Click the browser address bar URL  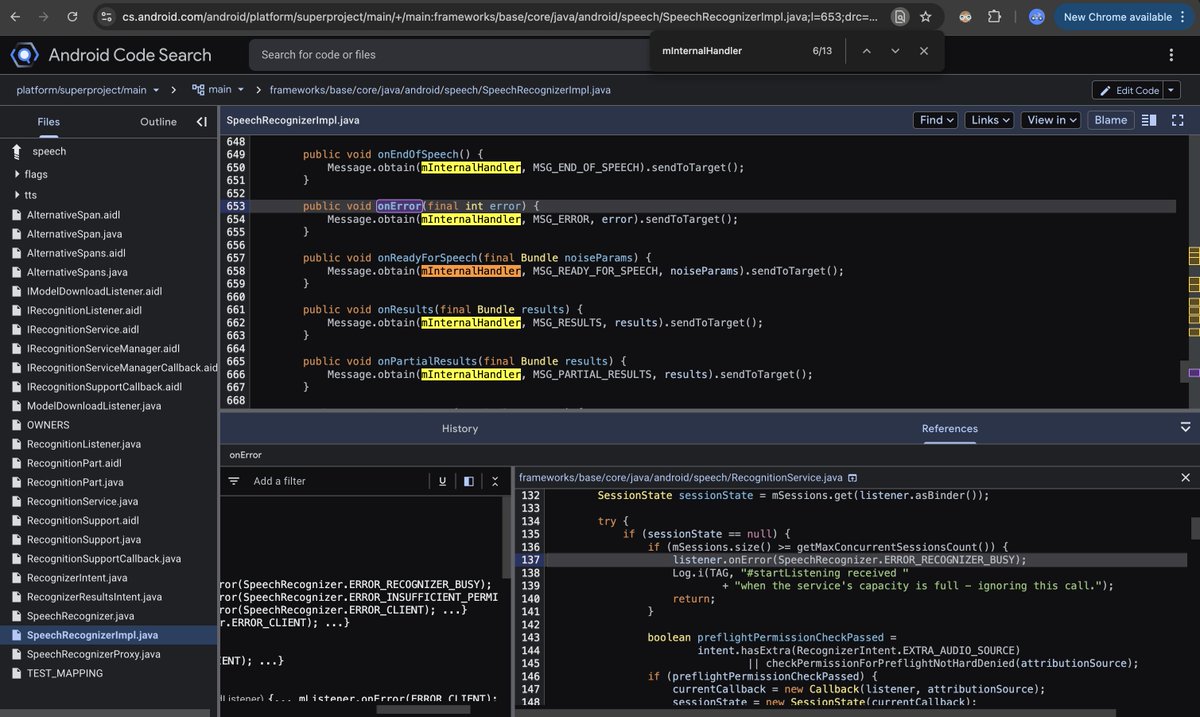click(x=500, y=17)
